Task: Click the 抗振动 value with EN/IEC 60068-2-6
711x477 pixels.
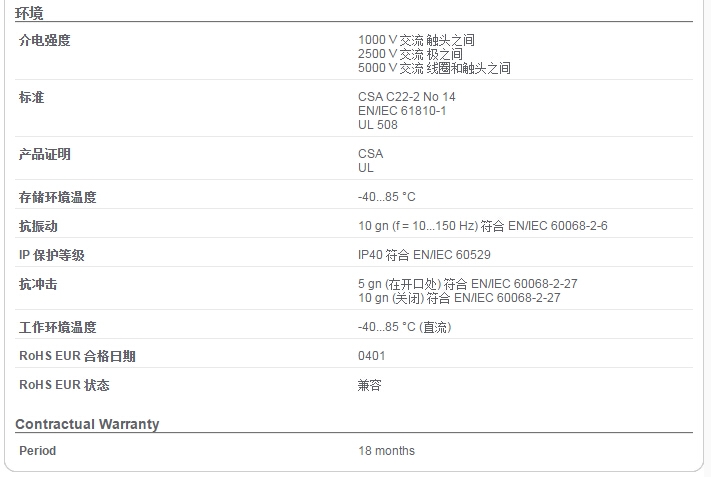Action: [482, 226]
